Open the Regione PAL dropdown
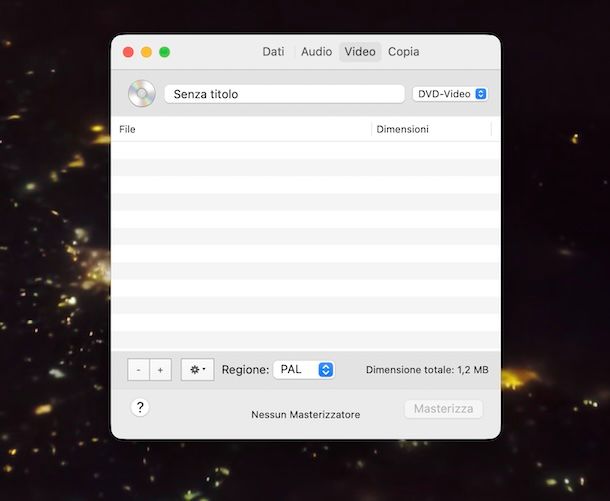Viewport: 610px width, 501px height. click(304, 370)
